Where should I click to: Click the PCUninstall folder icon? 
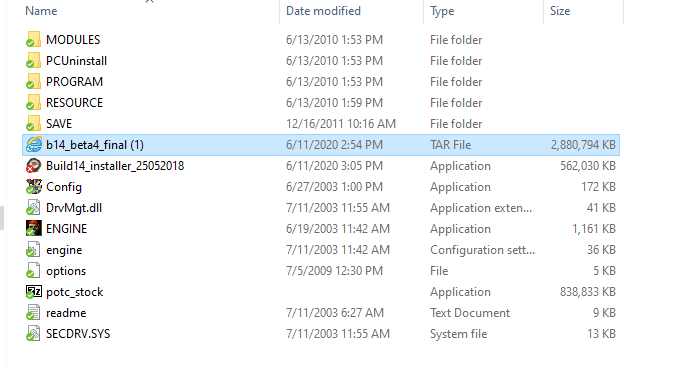33,60
